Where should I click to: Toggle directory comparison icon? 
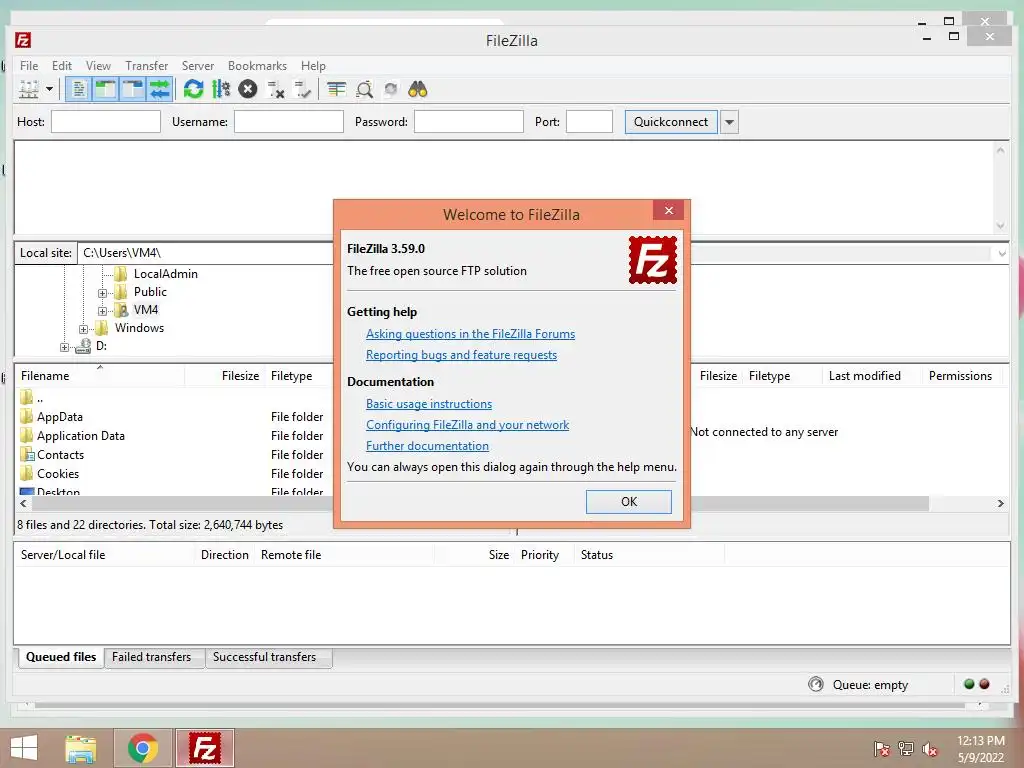[x=364, y=89]
